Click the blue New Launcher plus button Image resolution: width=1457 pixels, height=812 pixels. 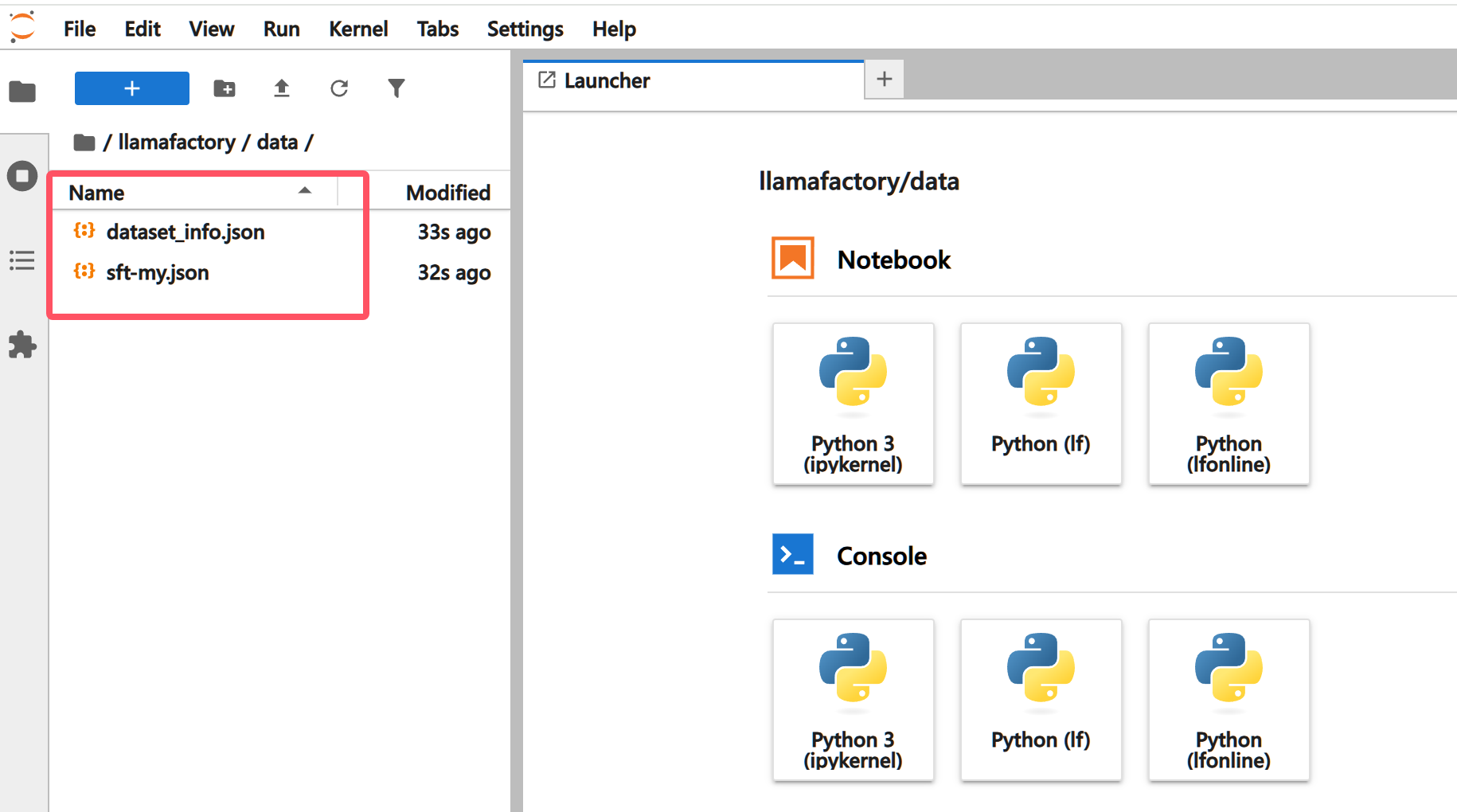[x=132, y=88]
